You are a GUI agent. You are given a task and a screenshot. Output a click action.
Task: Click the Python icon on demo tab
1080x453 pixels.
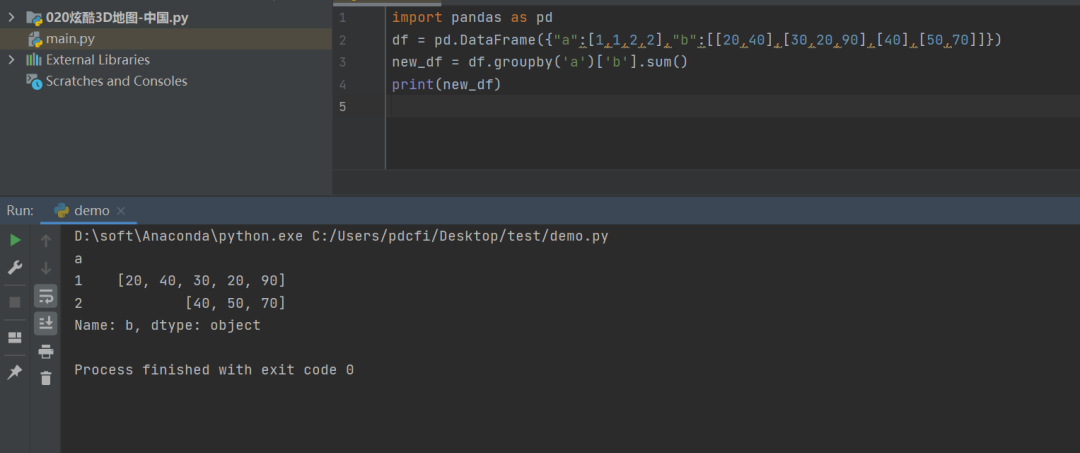click(61, 211)
